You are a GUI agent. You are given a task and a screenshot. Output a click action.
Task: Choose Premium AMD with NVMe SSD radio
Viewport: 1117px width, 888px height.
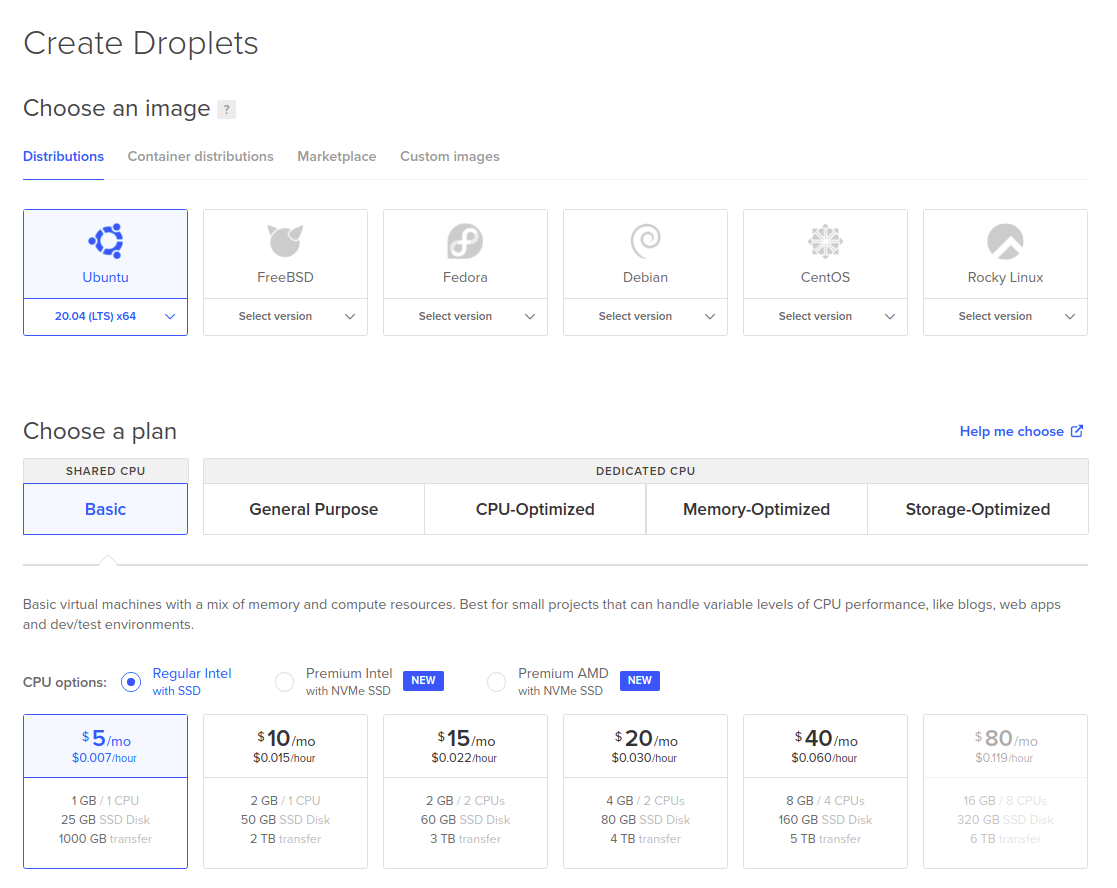click(x=497, y=681)
